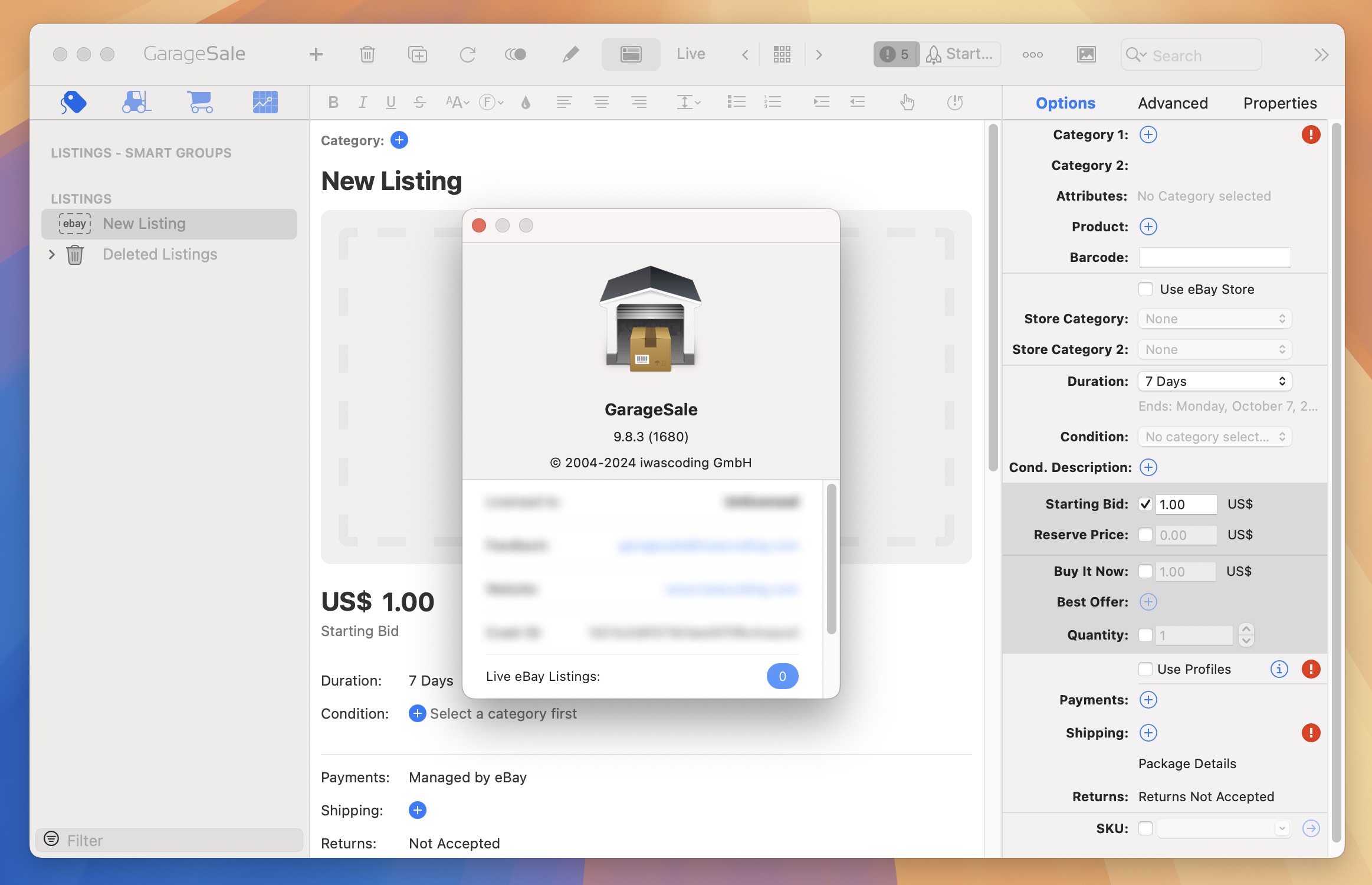
Task: Open the SKU combo box arrow
Action: tap(1282, 828)
